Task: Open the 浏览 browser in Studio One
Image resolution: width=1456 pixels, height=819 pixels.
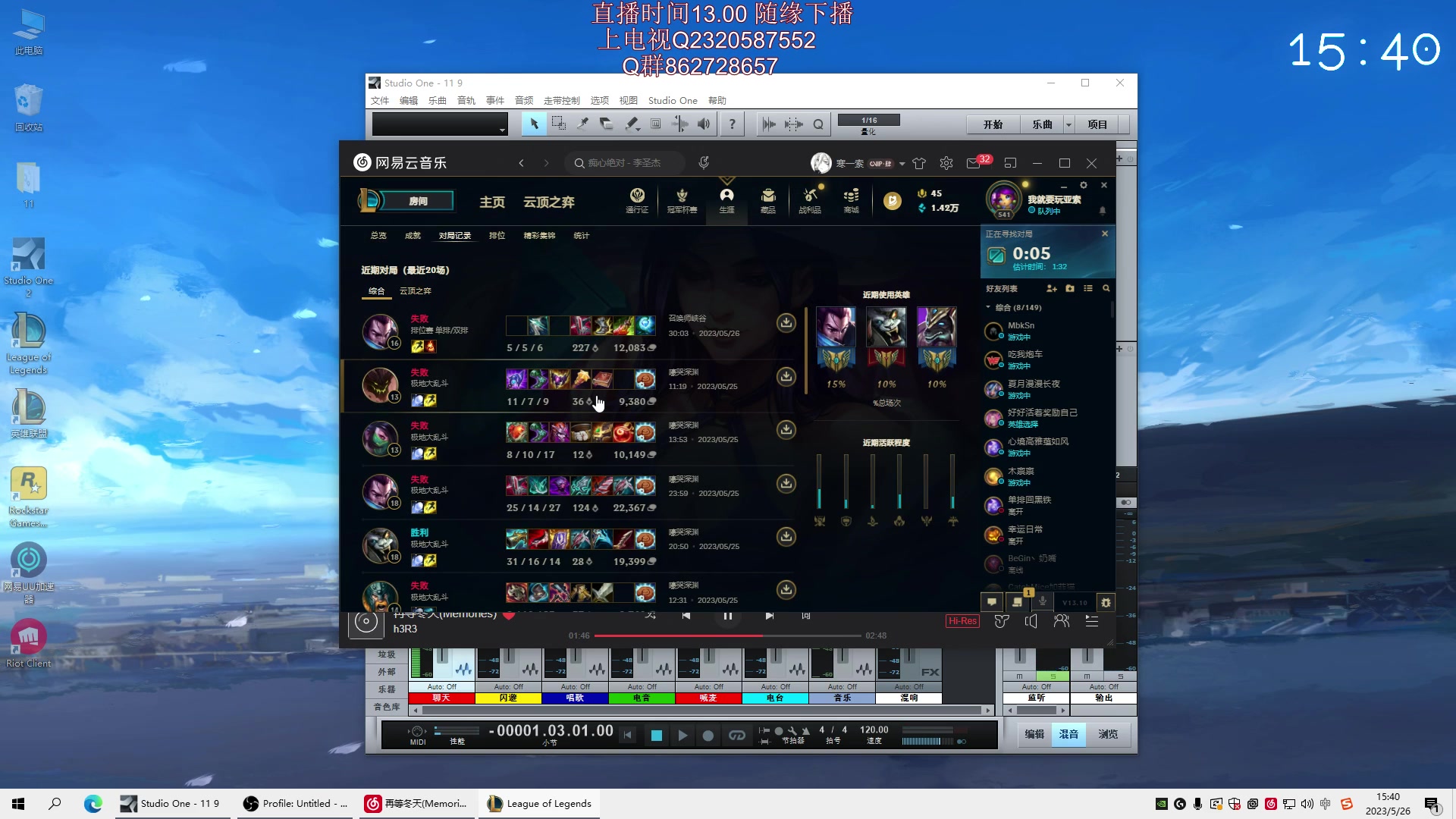Action: click(x=1108, y=734)
